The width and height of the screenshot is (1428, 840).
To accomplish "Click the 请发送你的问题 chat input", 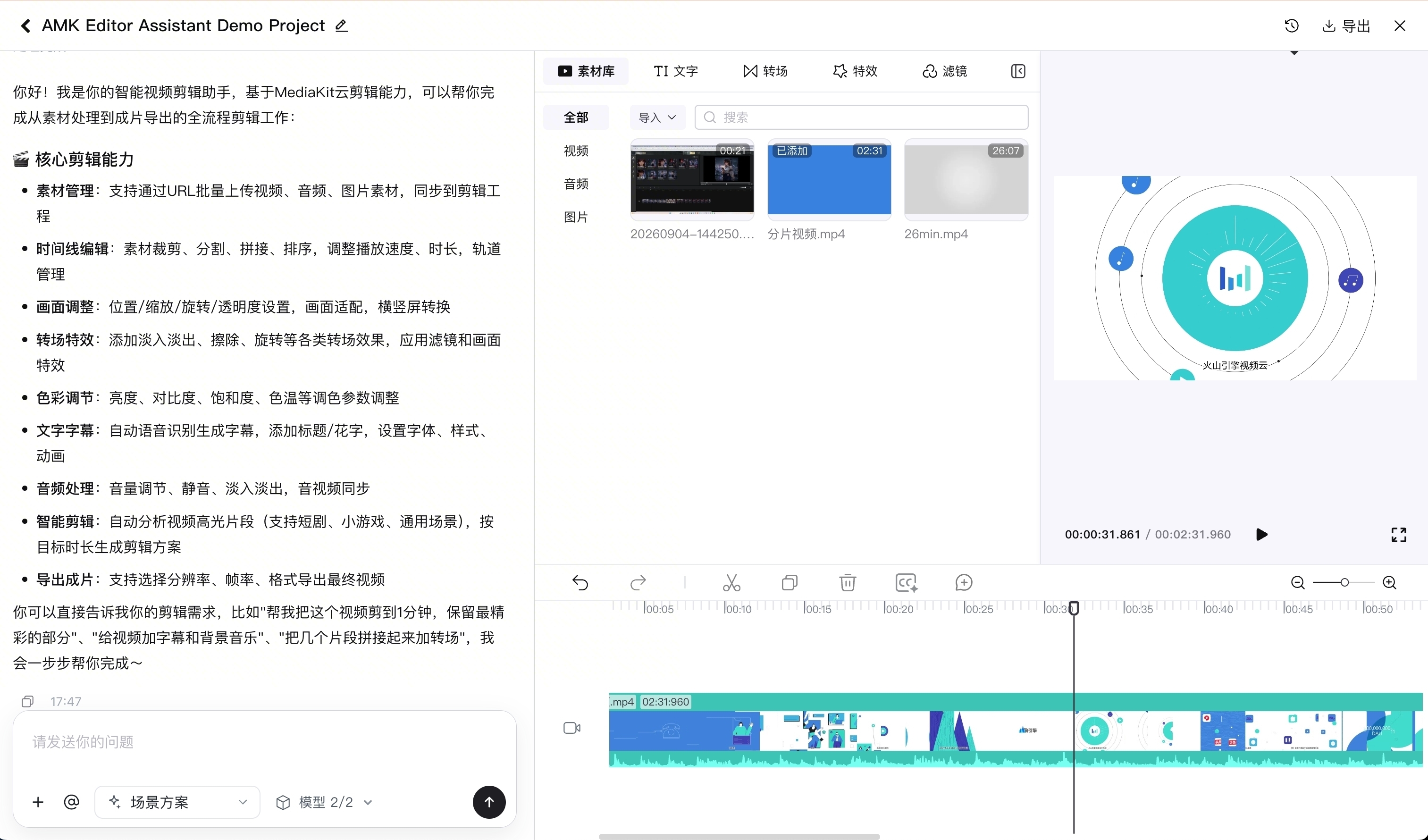I will (x=264, y=742).
